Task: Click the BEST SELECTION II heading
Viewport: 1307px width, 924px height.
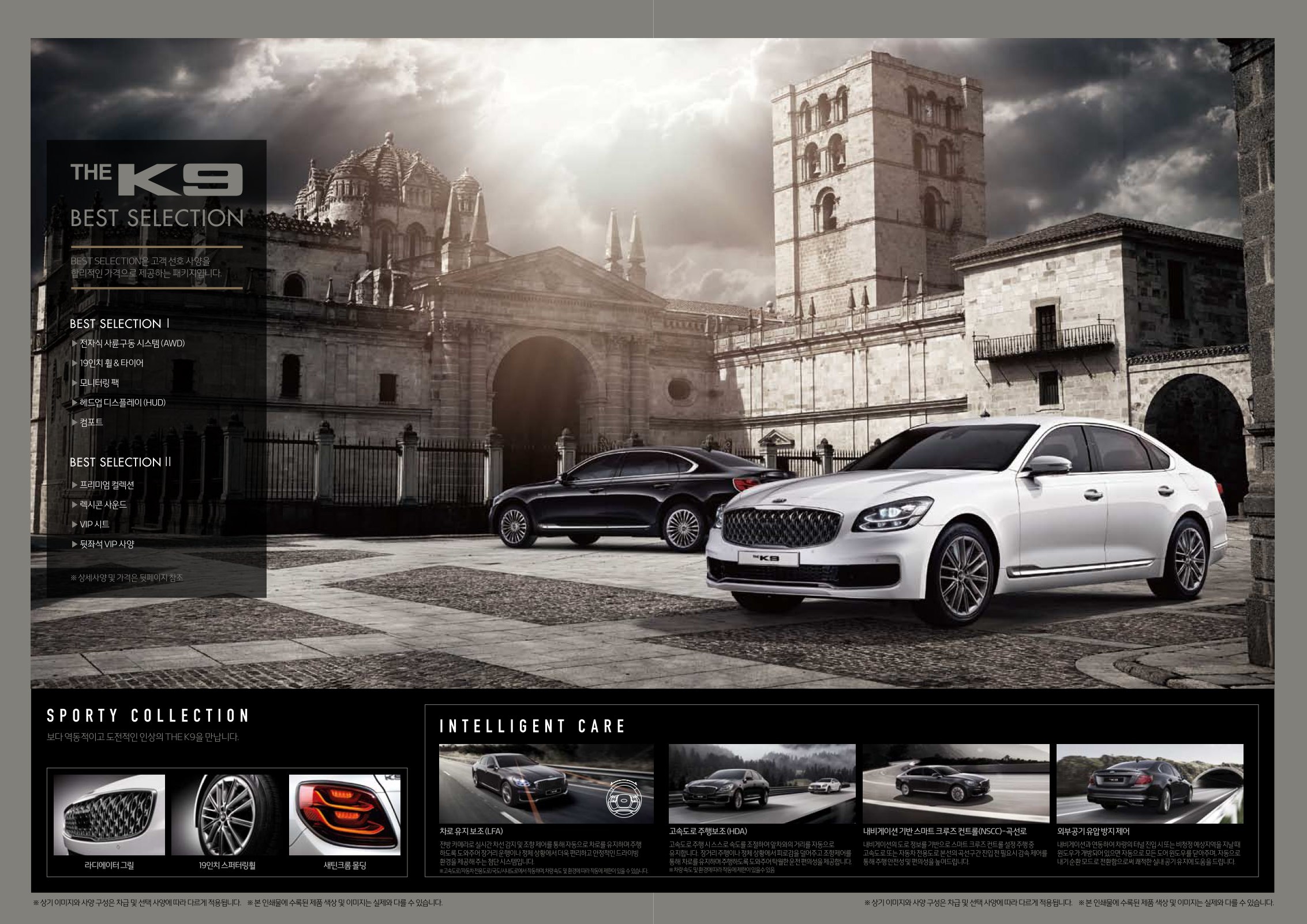Action: 120,462
